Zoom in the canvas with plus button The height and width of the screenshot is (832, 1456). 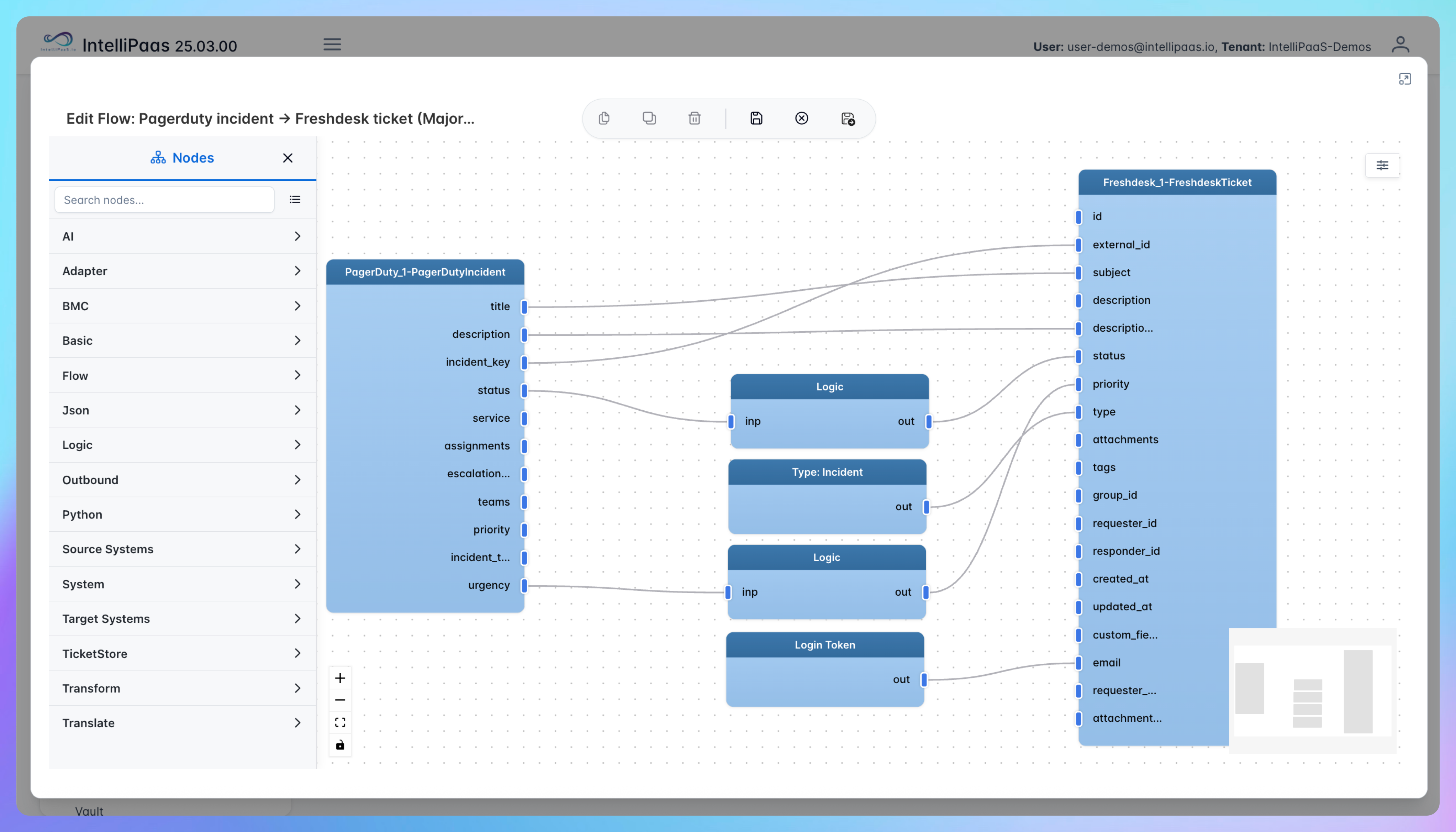[x=340, y=678]
